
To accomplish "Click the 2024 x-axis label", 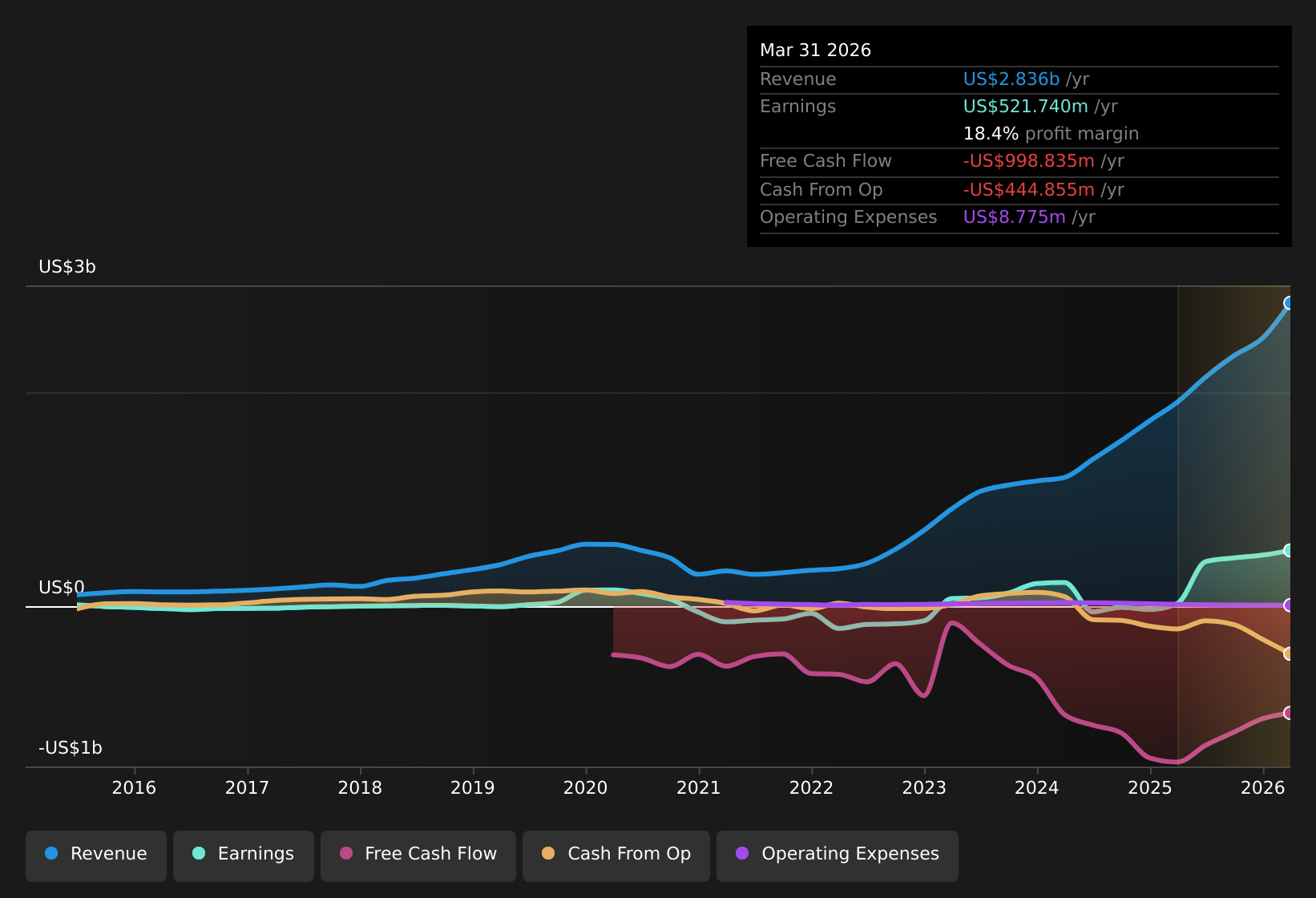I will 1037,788.
